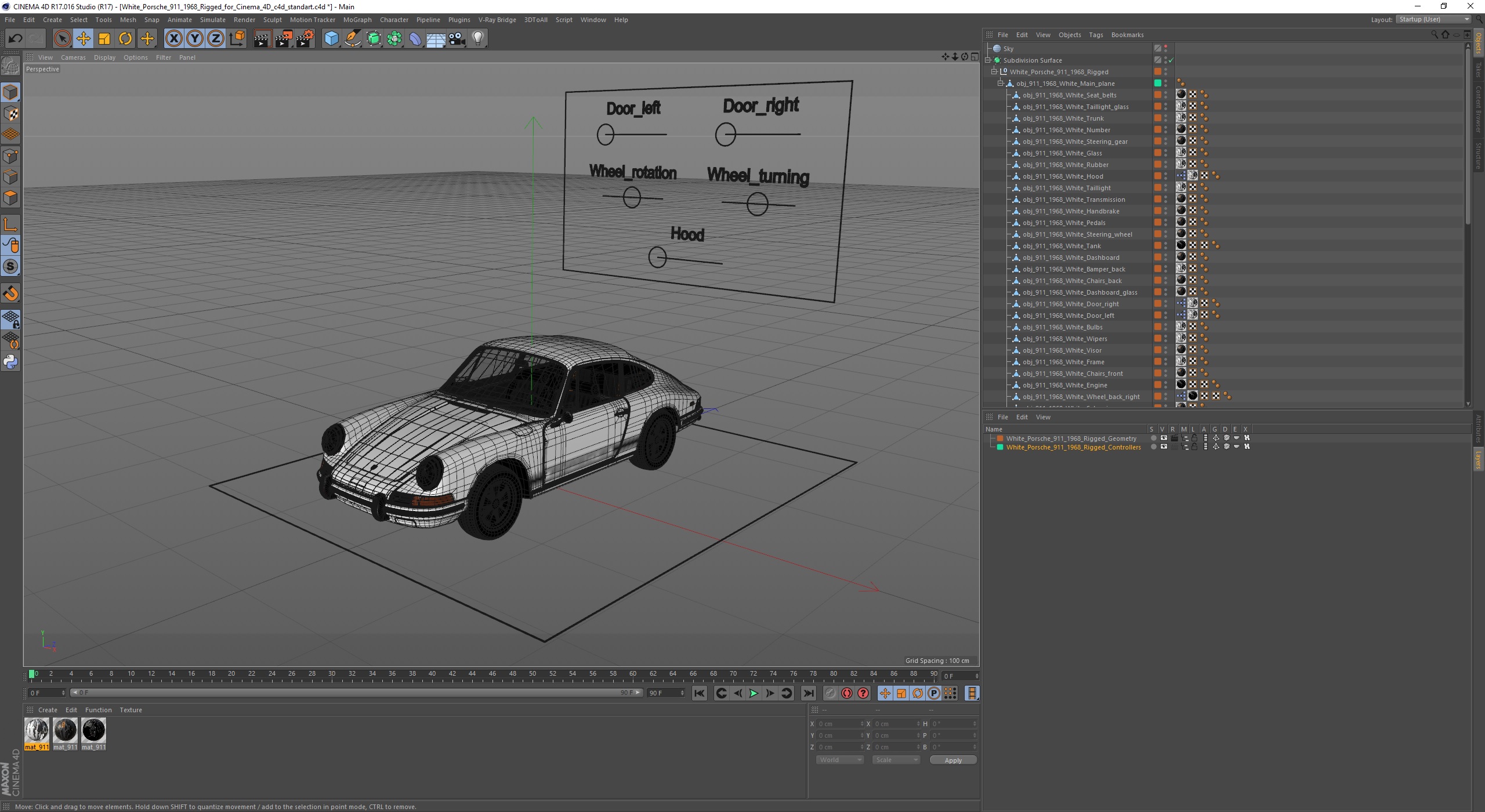The width and height of the screenshot is (1485, 812).
Task: Select the Scale tool
Action: [104, 39]
